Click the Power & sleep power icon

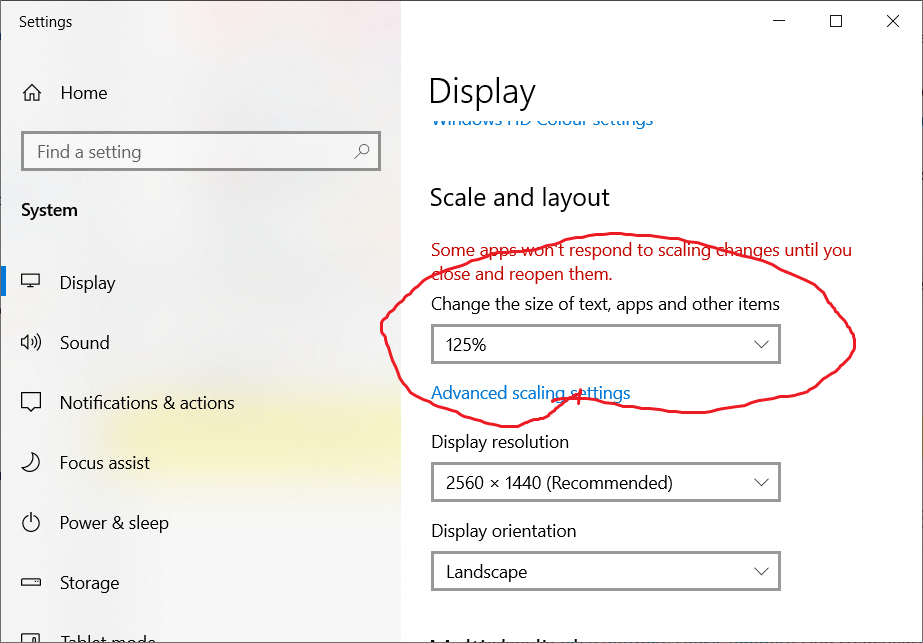pos(32,523)
